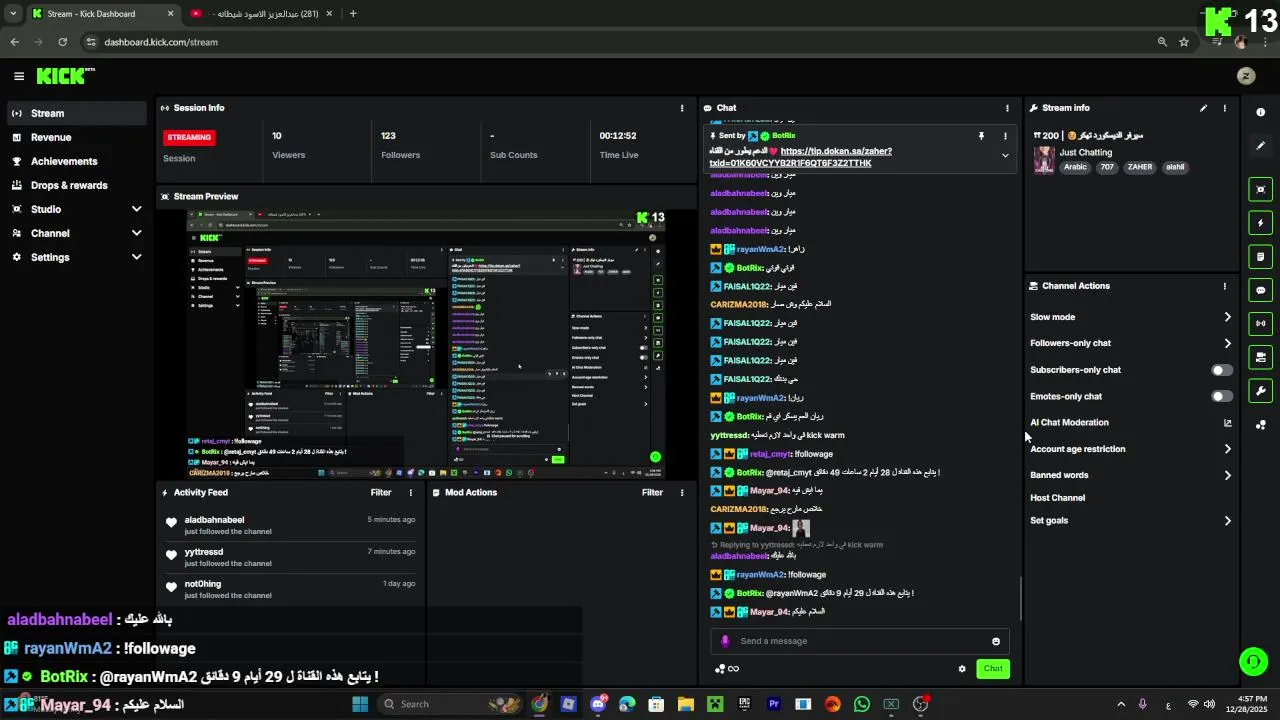Open Revenue in the sidebar
Viewport: 1280px width, 720px height.
pos(76,137)
